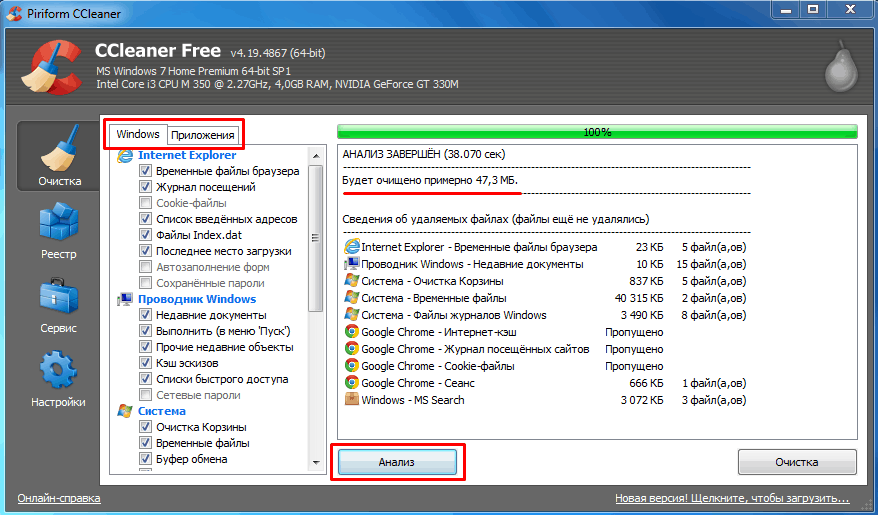The image size is (878, 515).
Task: Click the CCleaner logo in header
Action: pyautogui.click(x=52, y=68)
